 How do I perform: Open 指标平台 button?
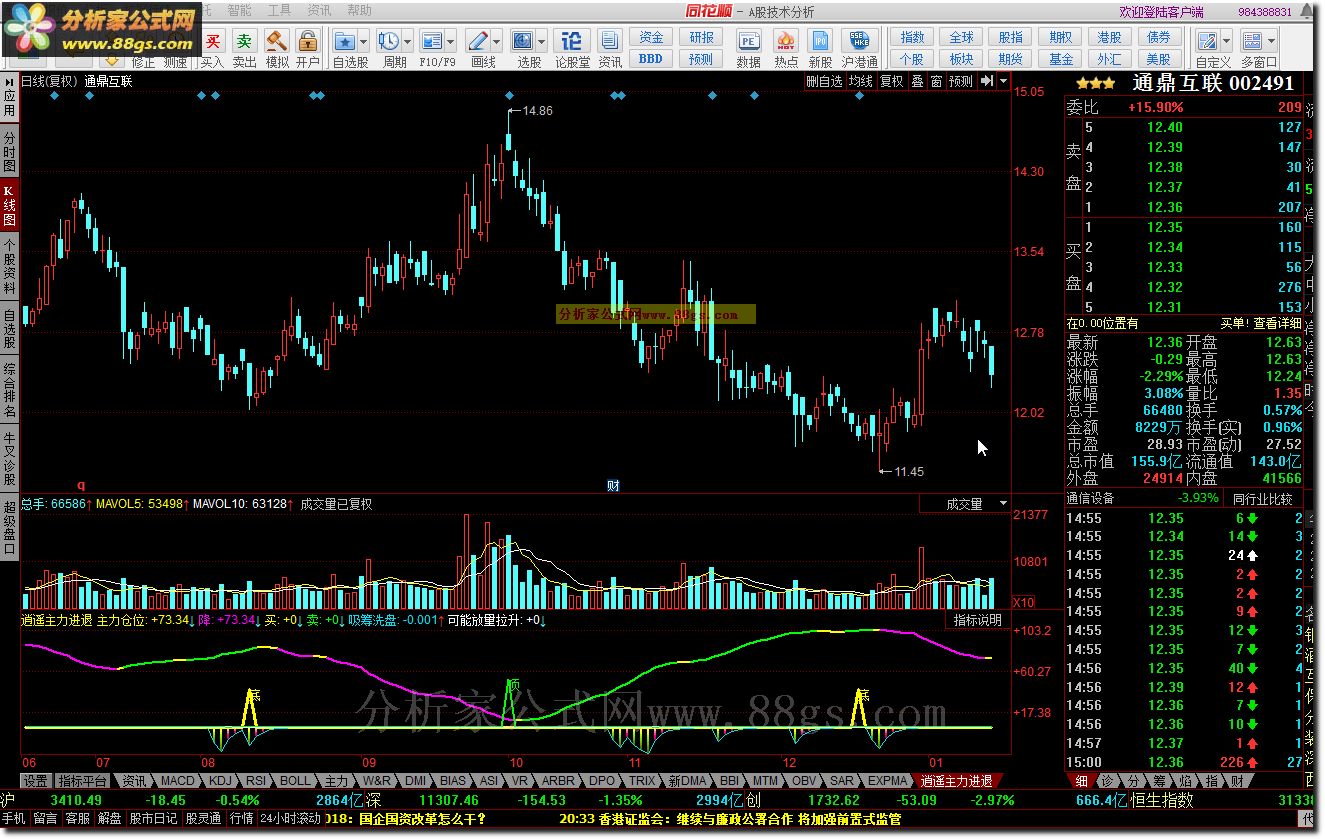click(83, 780)
